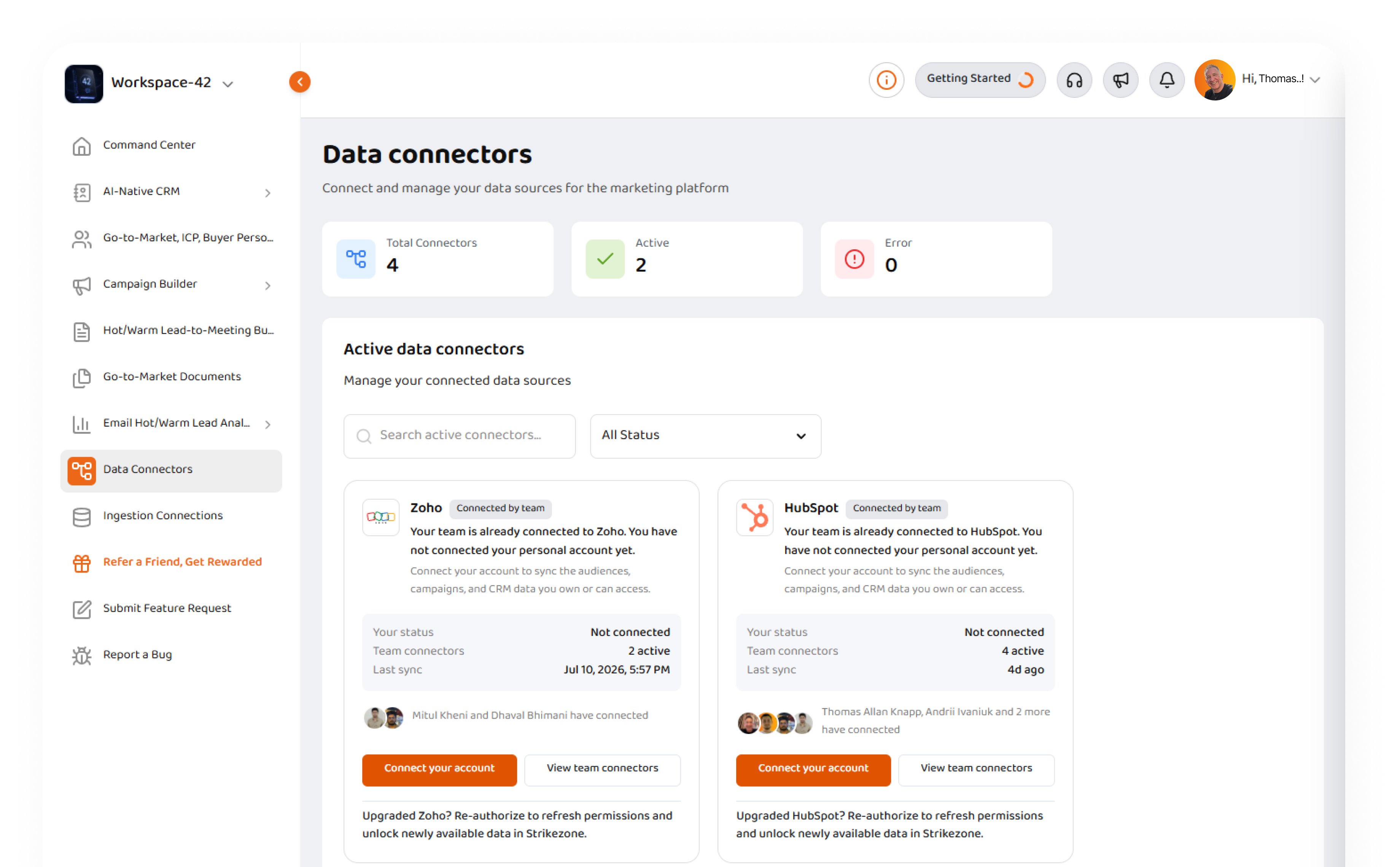Image resolution: width=1400 pixels, height=867 pixels.
Task: Click the Total Connectors blue icon
Action: [356, 258]
